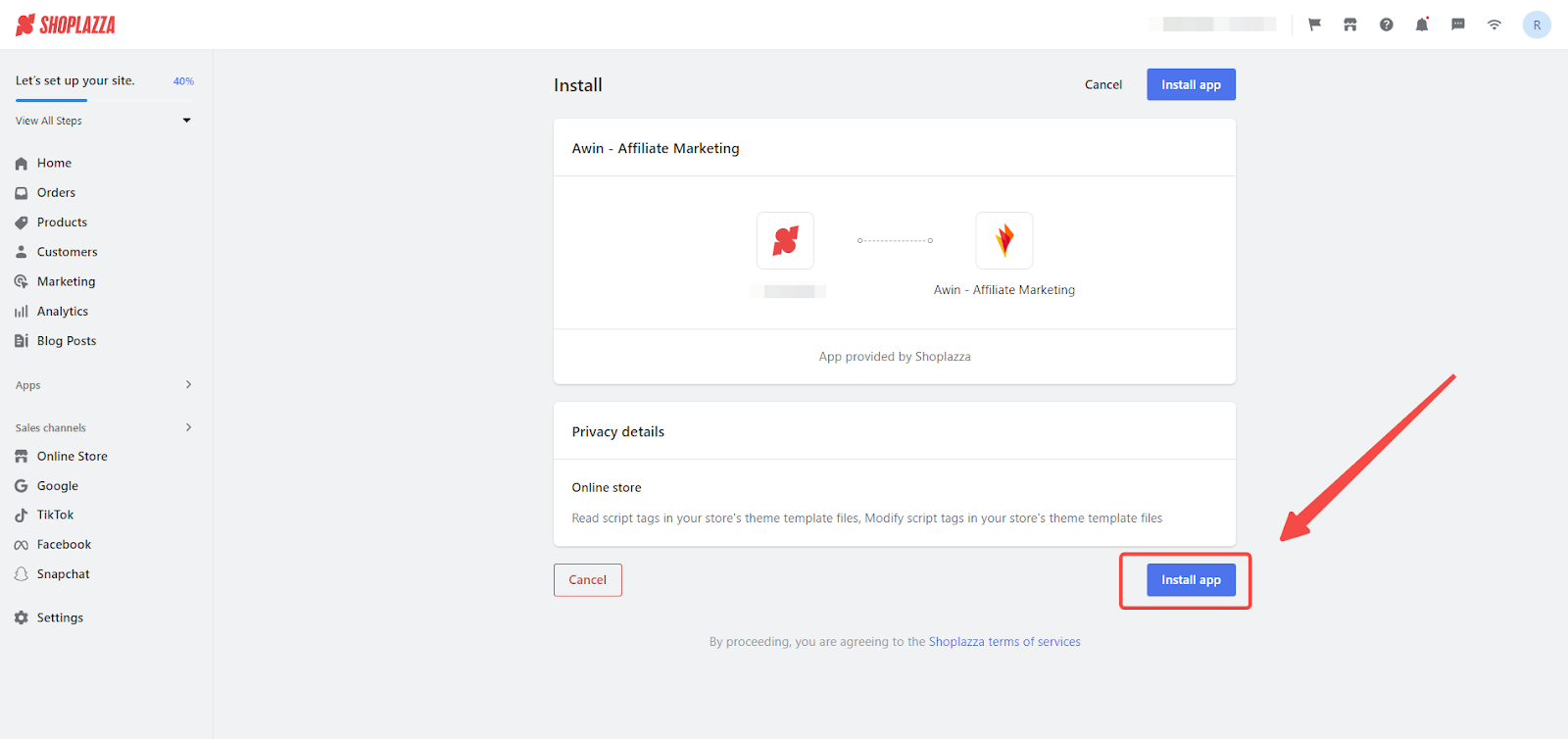Open the Marketing section
This screenshot has width=1568, height=739.
pos(66,281)
